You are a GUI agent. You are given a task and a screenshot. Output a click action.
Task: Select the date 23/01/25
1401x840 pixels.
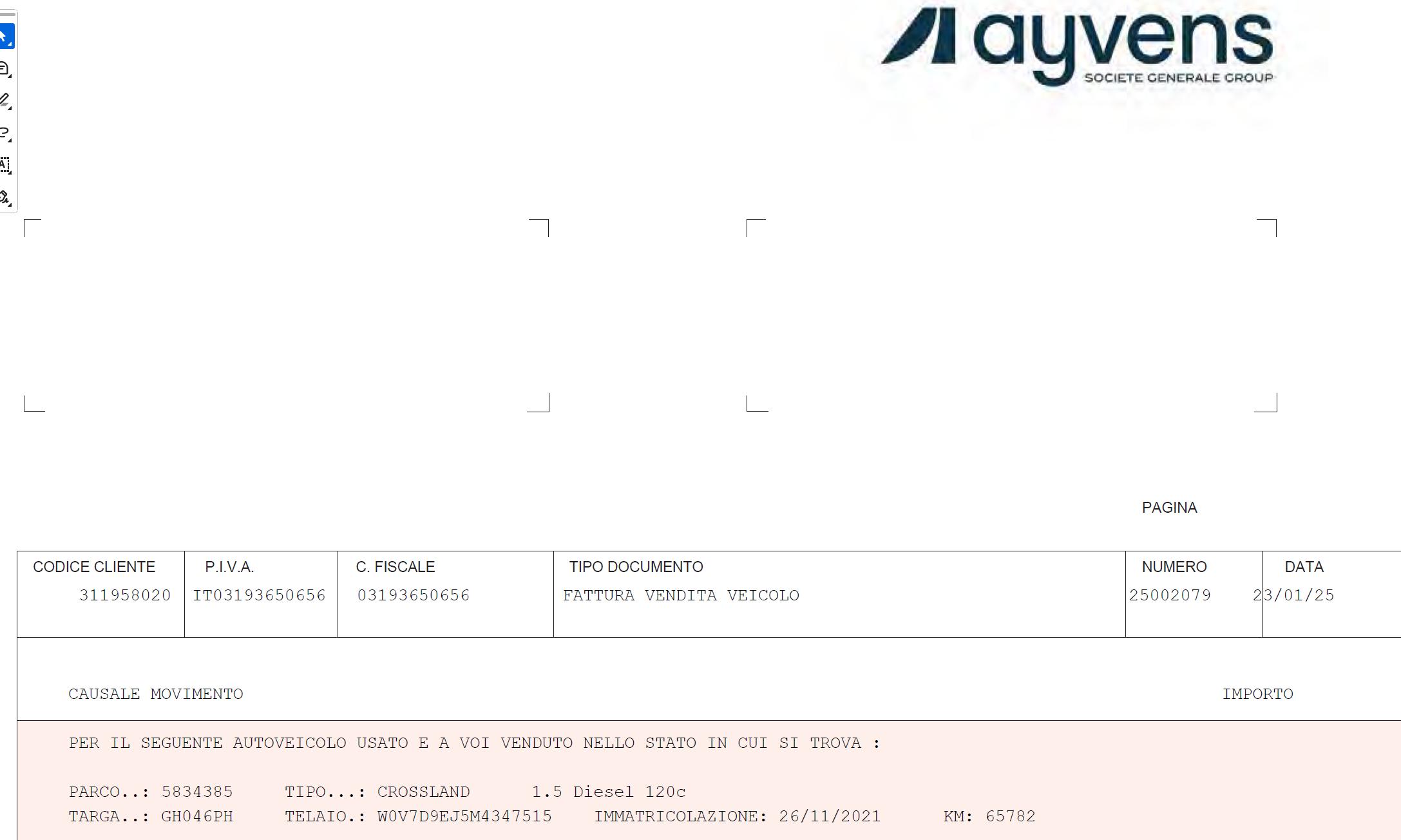point(1293,595)
